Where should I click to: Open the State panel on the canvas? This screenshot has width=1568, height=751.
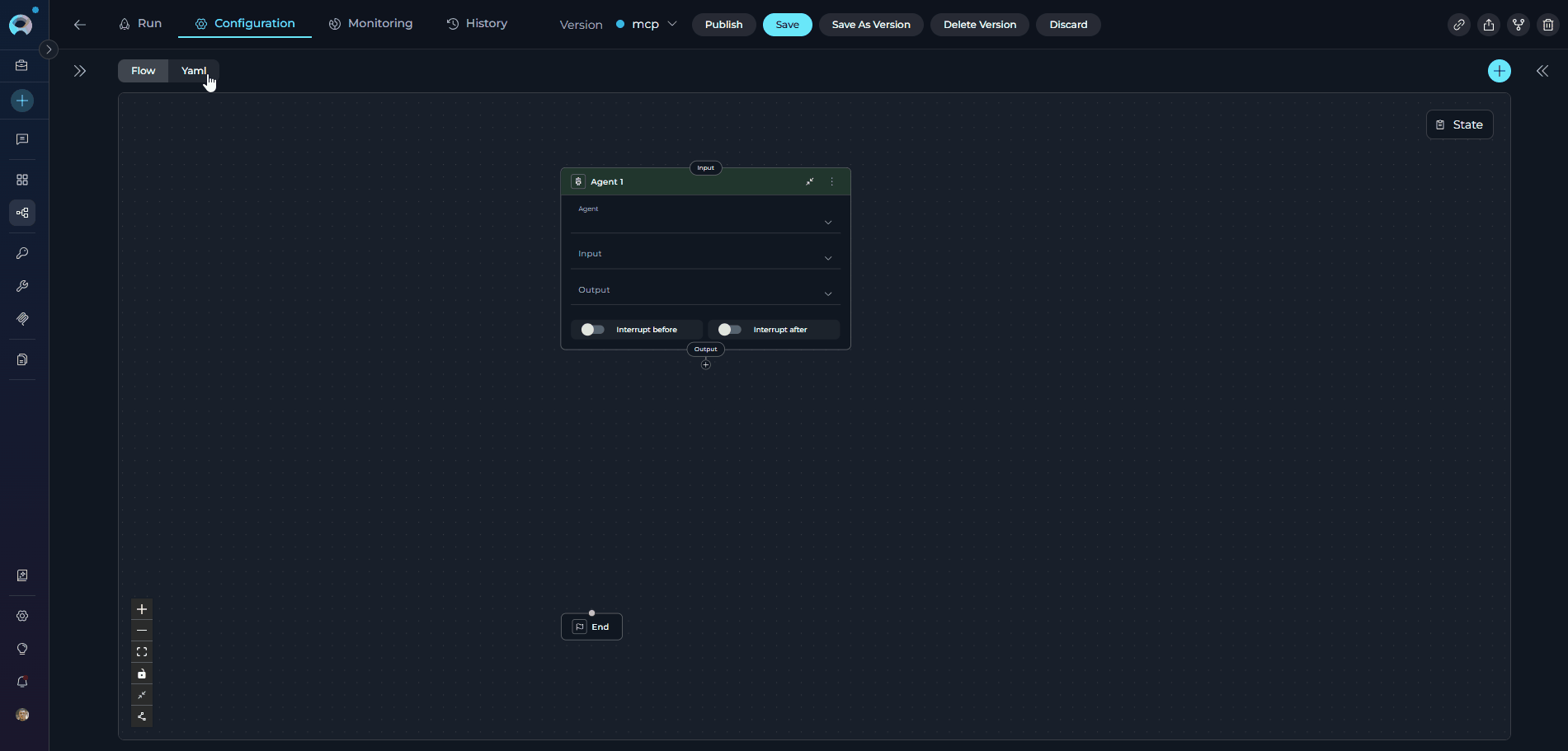click(x=1459, y=124)
